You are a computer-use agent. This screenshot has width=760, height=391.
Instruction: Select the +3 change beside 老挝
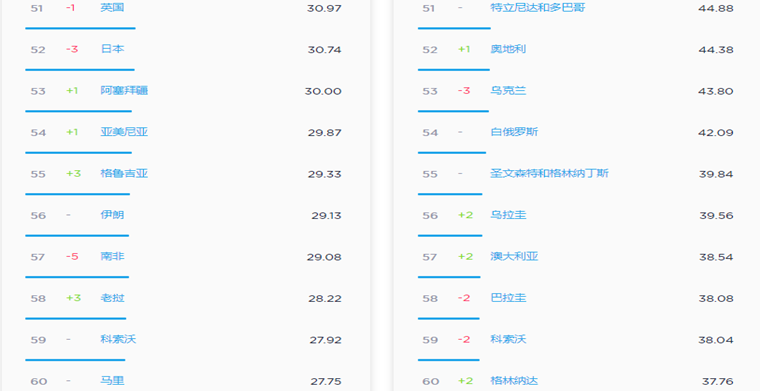tap(73, 298)
